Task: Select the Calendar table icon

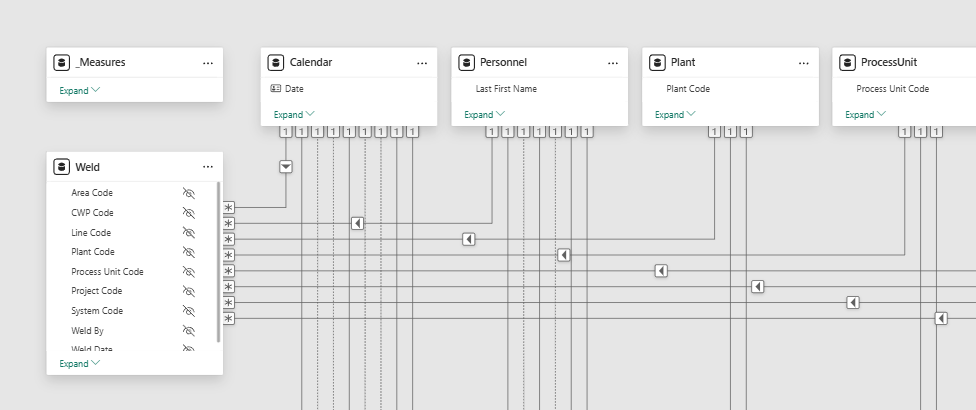Action: (x=276, y=63)
